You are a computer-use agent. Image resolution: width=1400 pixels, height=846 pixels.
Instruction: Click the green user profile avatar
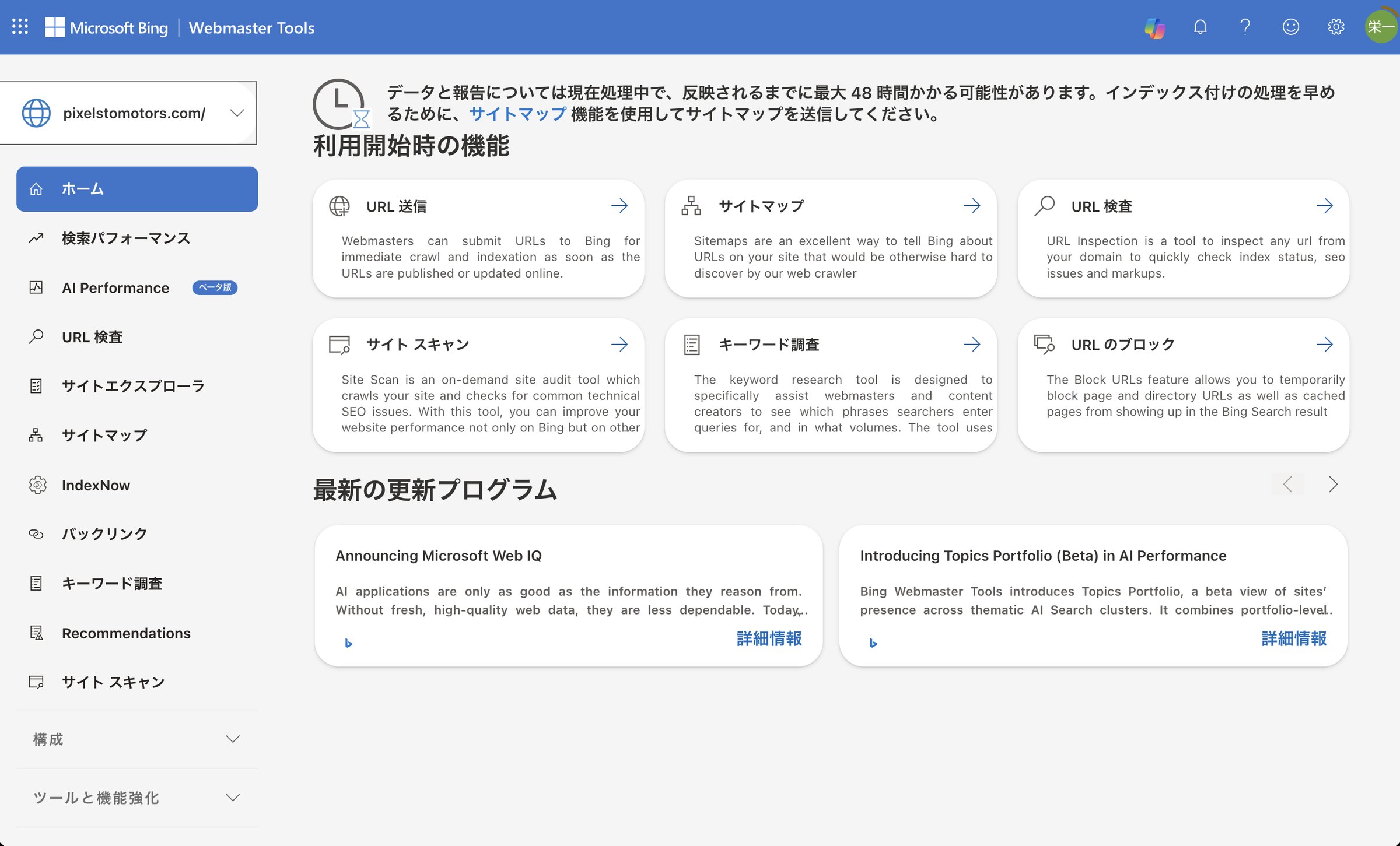(x=1381, y=27)
